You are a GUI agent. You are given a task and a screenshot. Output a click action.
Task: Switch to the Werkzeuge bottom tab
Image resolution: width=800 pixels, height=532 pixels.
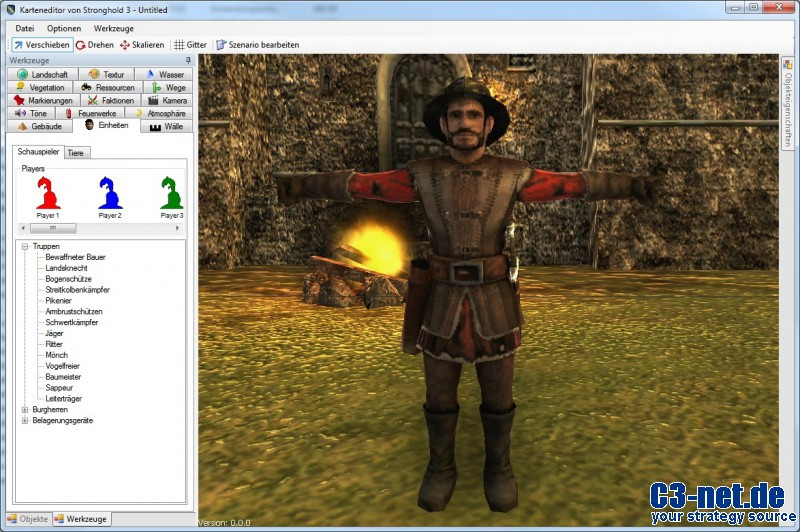click(82, 519)
